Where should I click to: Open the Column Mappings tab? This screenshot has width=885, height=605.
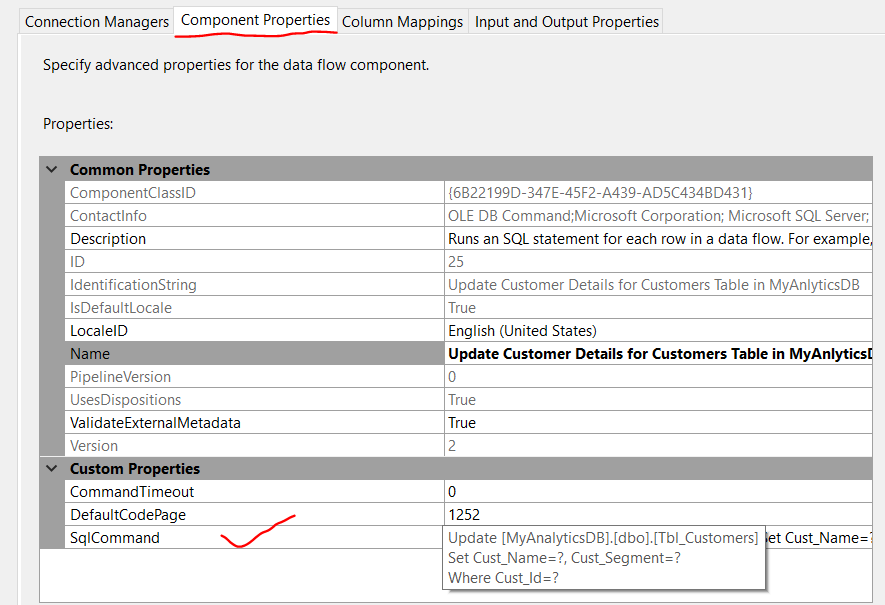402,21
